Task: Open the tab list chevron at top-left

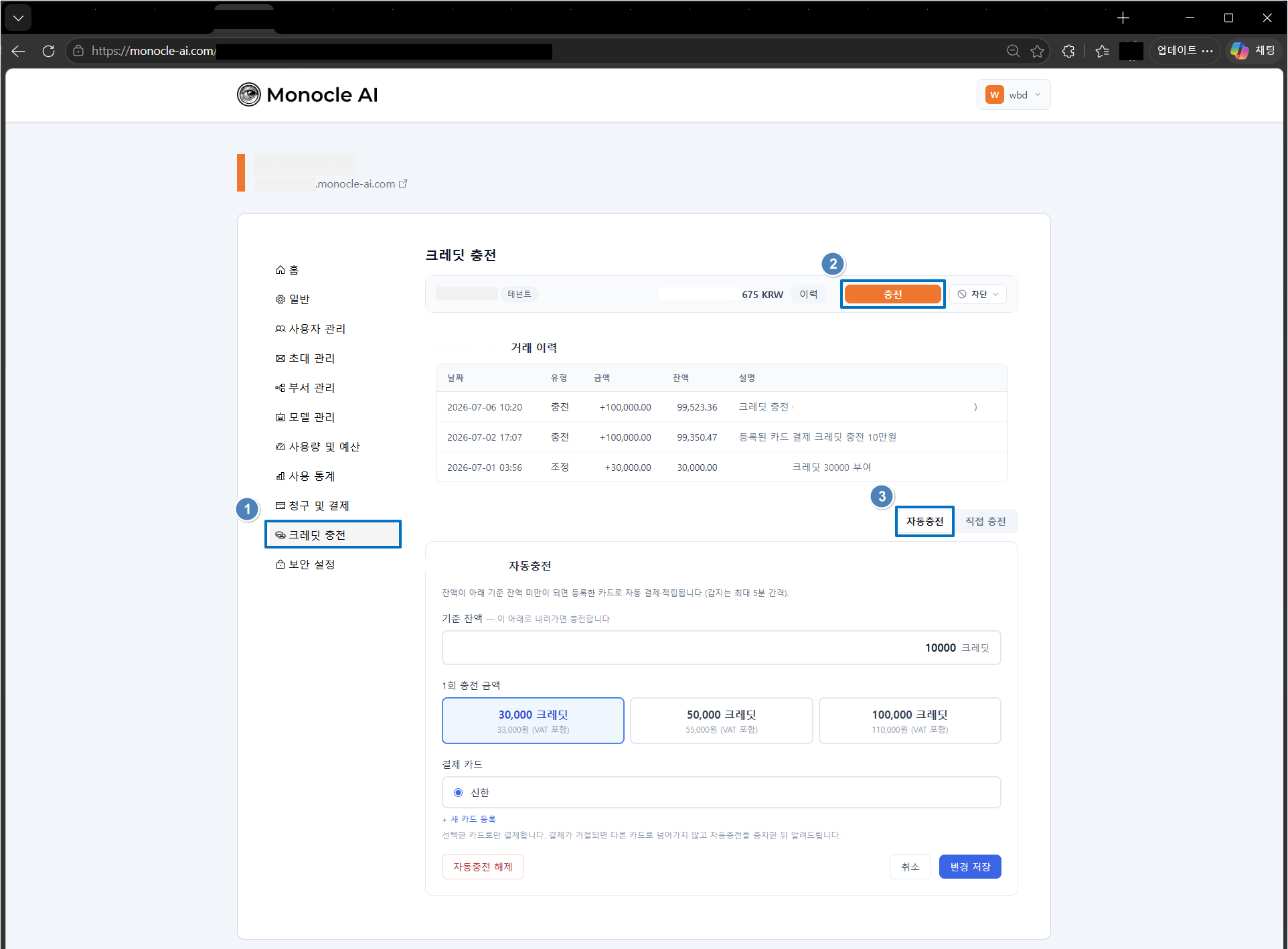Action: point(18,18)
